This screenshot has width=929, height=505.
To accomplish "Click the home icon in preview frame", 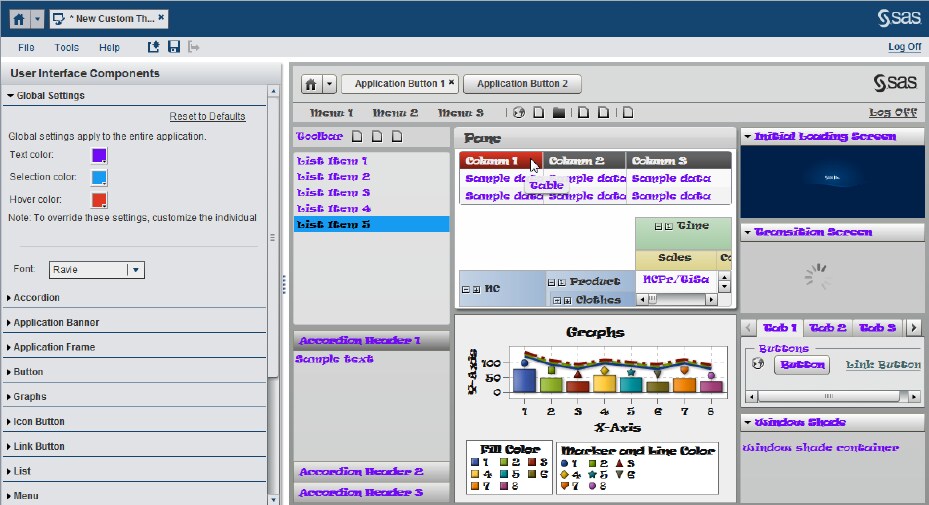I will point(311,84).
